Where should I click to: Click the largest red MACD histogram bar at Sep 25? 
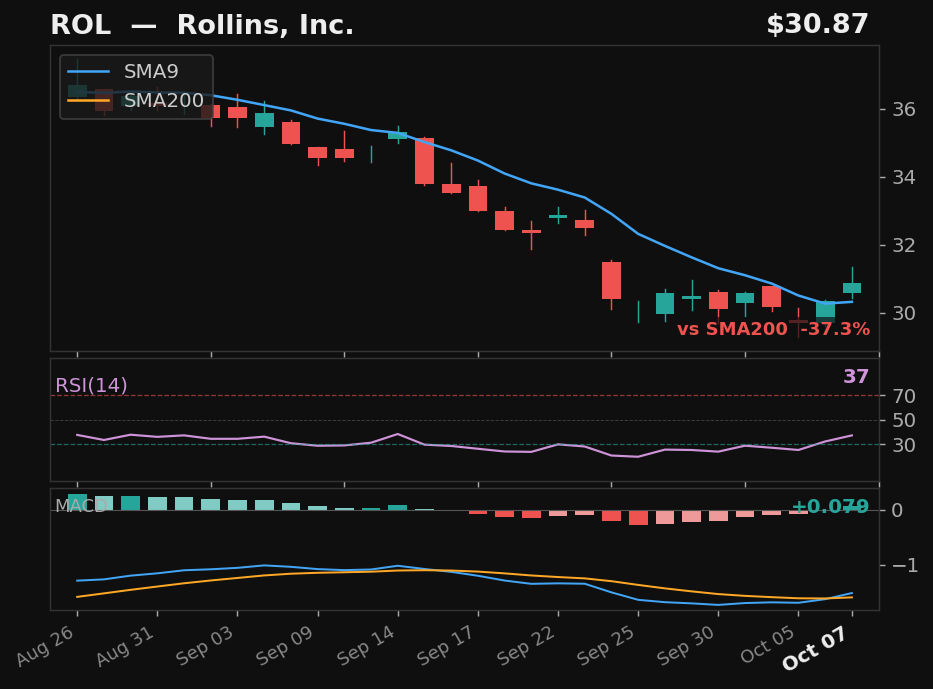(x=638, y=517)
